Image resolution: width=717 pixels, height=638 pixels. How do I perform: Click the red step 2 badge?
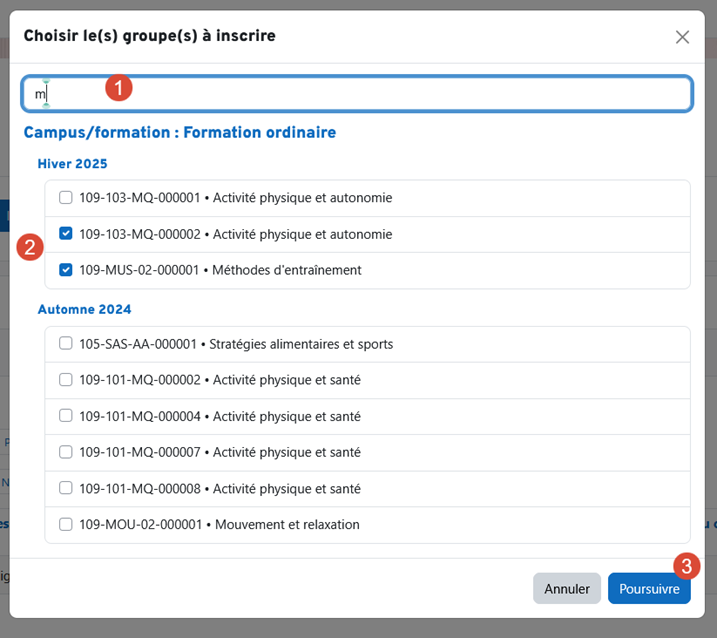(31, 247)
